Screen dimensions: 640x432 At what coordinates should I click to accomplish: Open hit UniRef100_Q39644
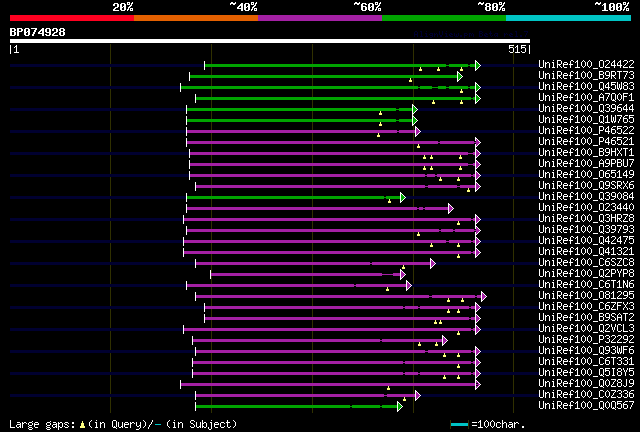coord(586,109)
